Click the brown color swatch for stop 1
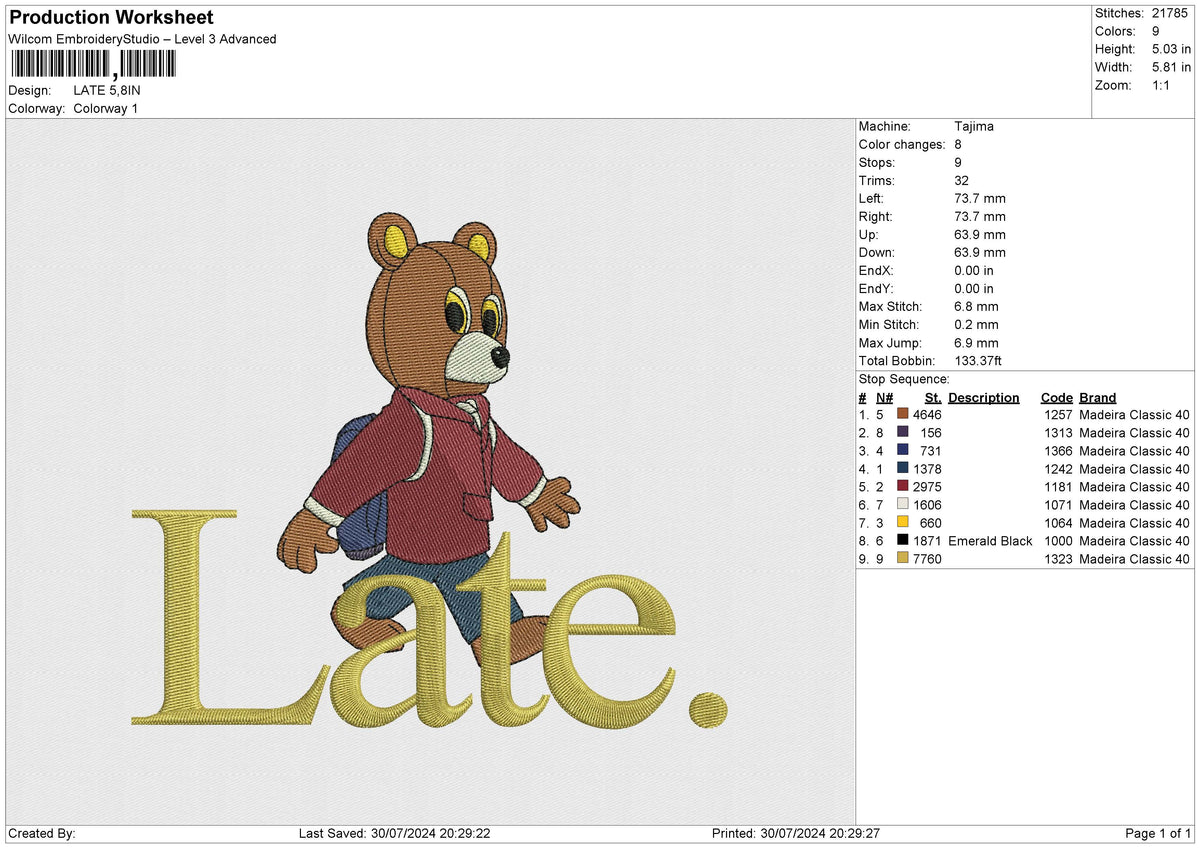 click(x=903, y=414)
